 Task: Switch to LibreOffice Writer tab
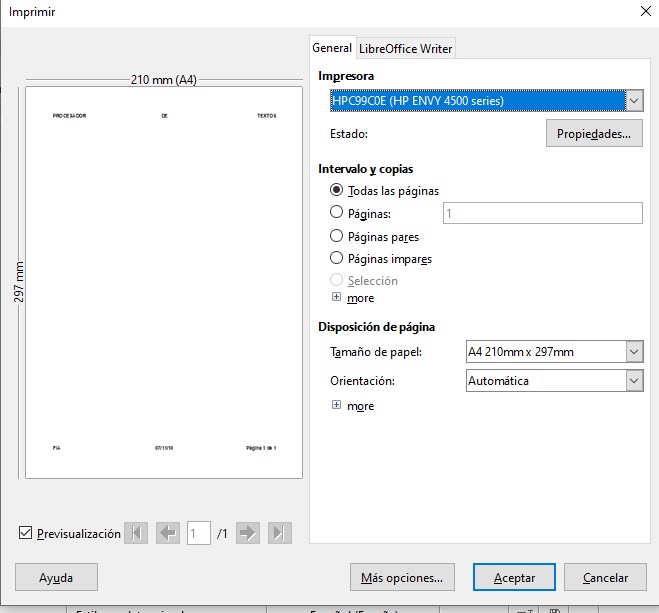406,49
